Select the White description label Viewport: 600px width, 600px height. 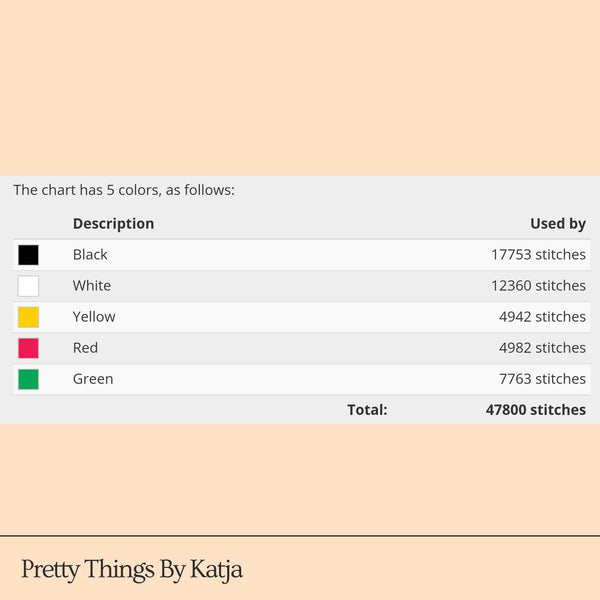92,286
